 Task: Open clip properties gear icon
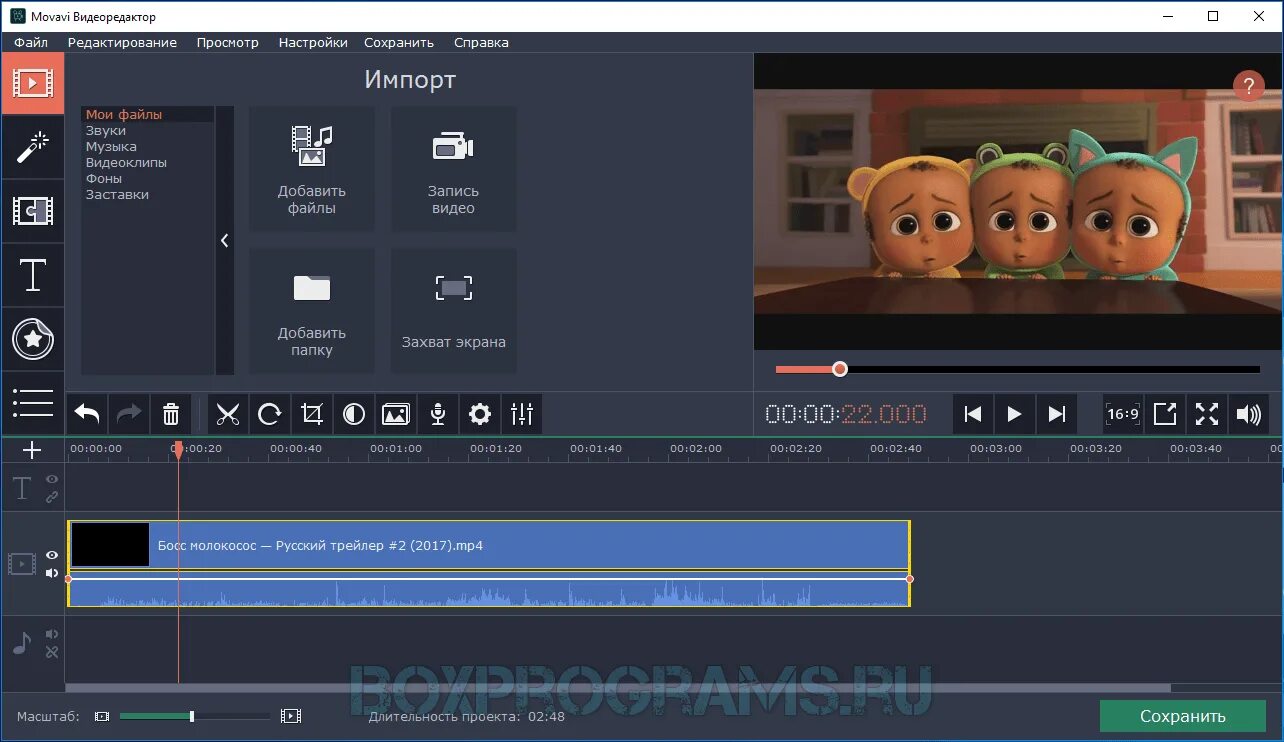tap(480, 414)
